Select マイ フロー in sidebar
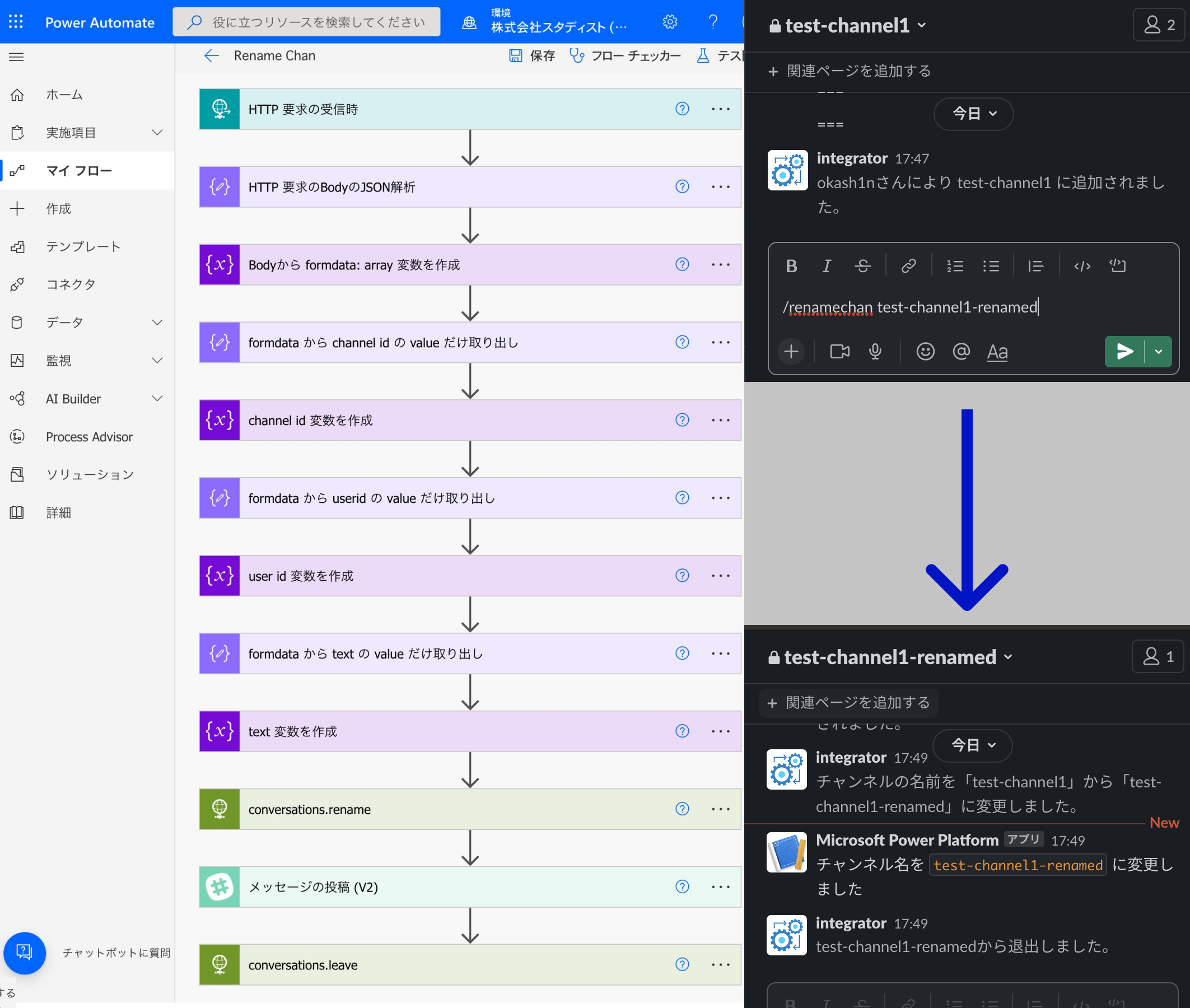This screenshot has height=1008, width=1190. 80,170
